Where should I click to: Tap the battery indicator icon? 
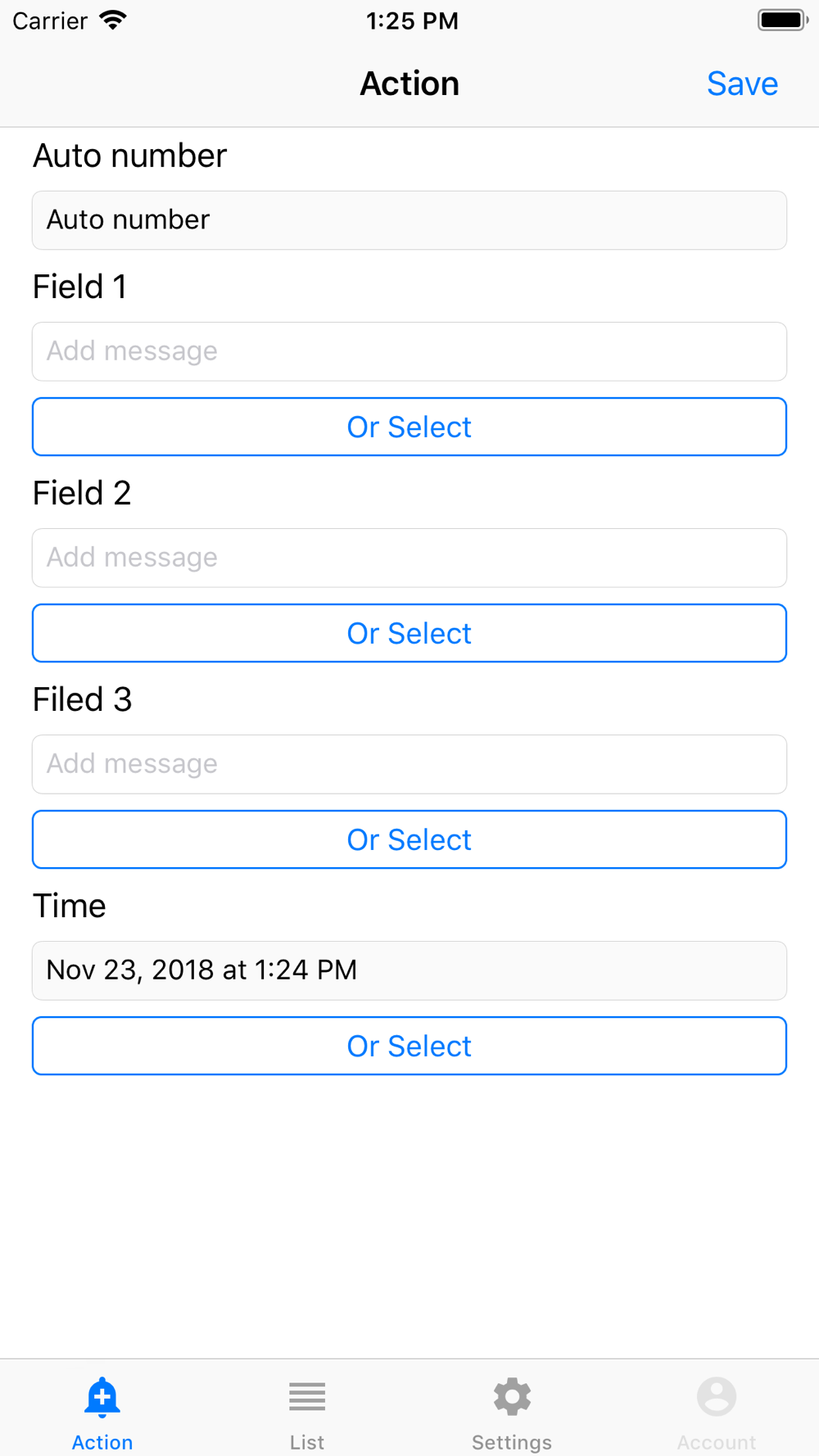[782, 20]
